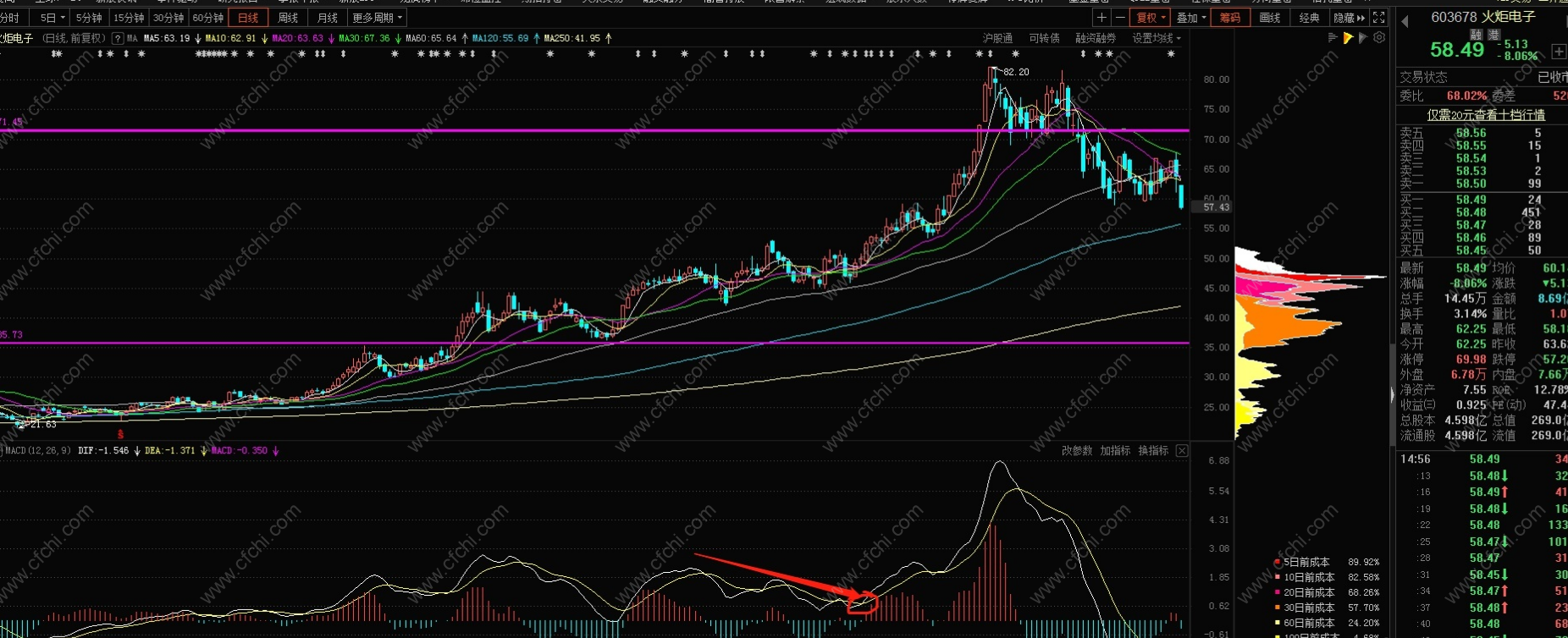This screenshot has width=1568, height=638.
Task: Click 改参数 to edit MACD parameters
Action: click(x=1077, y=451)
